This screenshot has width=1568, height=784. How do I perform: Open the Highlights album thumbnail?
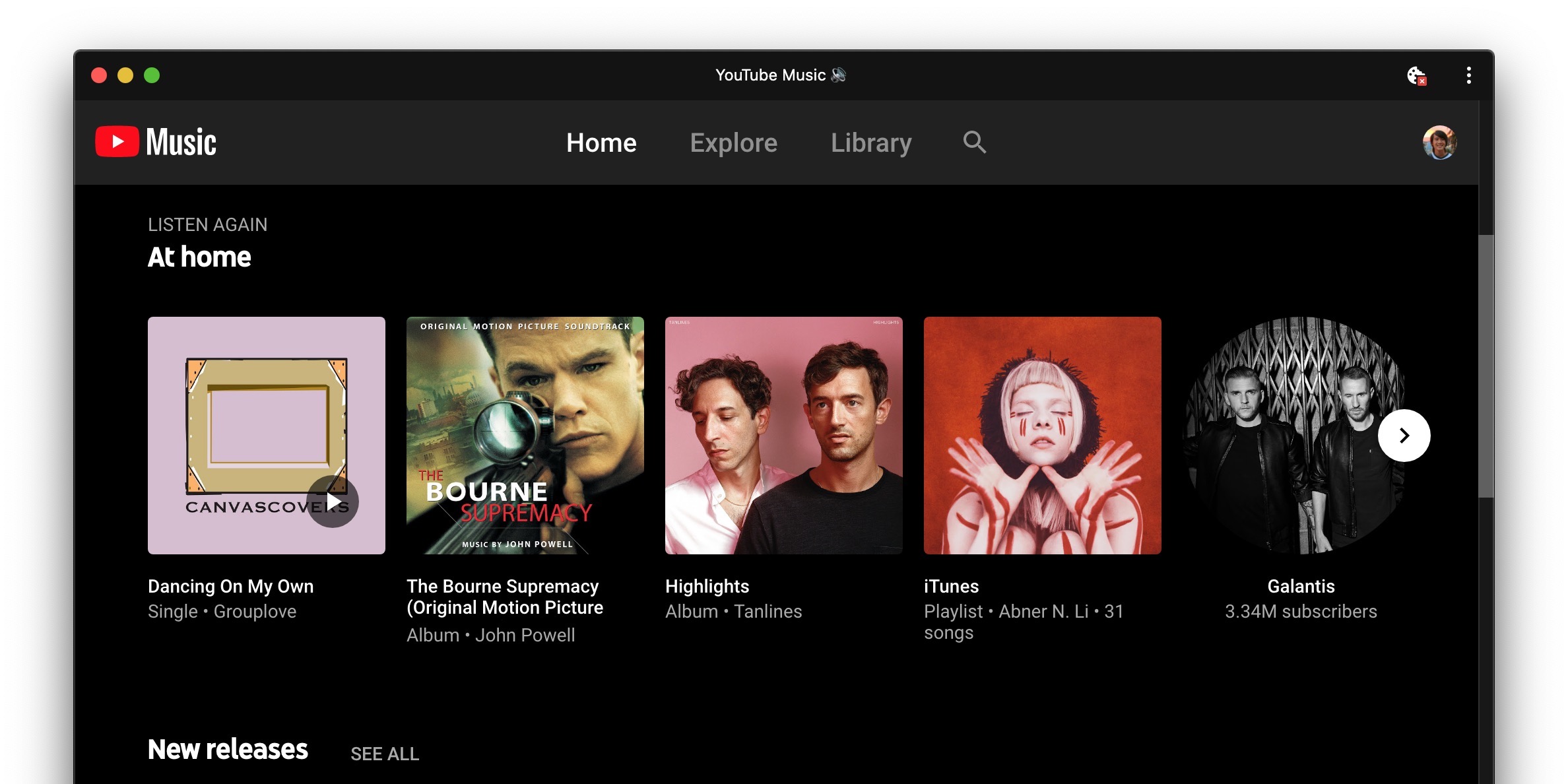(x=783, y=436)
